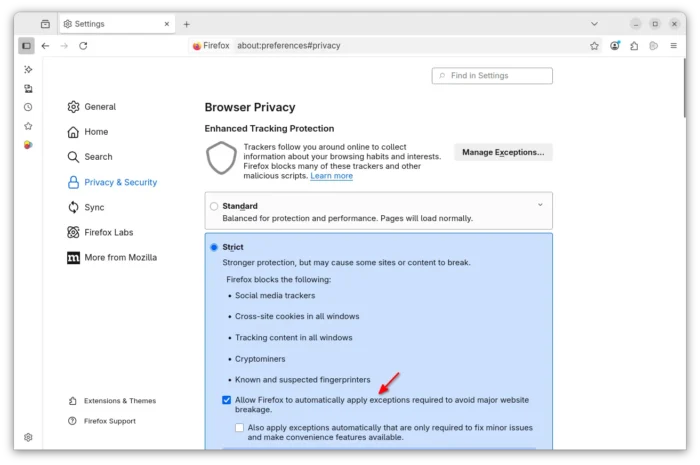Open the application hamburger menu

click(673, 46)
